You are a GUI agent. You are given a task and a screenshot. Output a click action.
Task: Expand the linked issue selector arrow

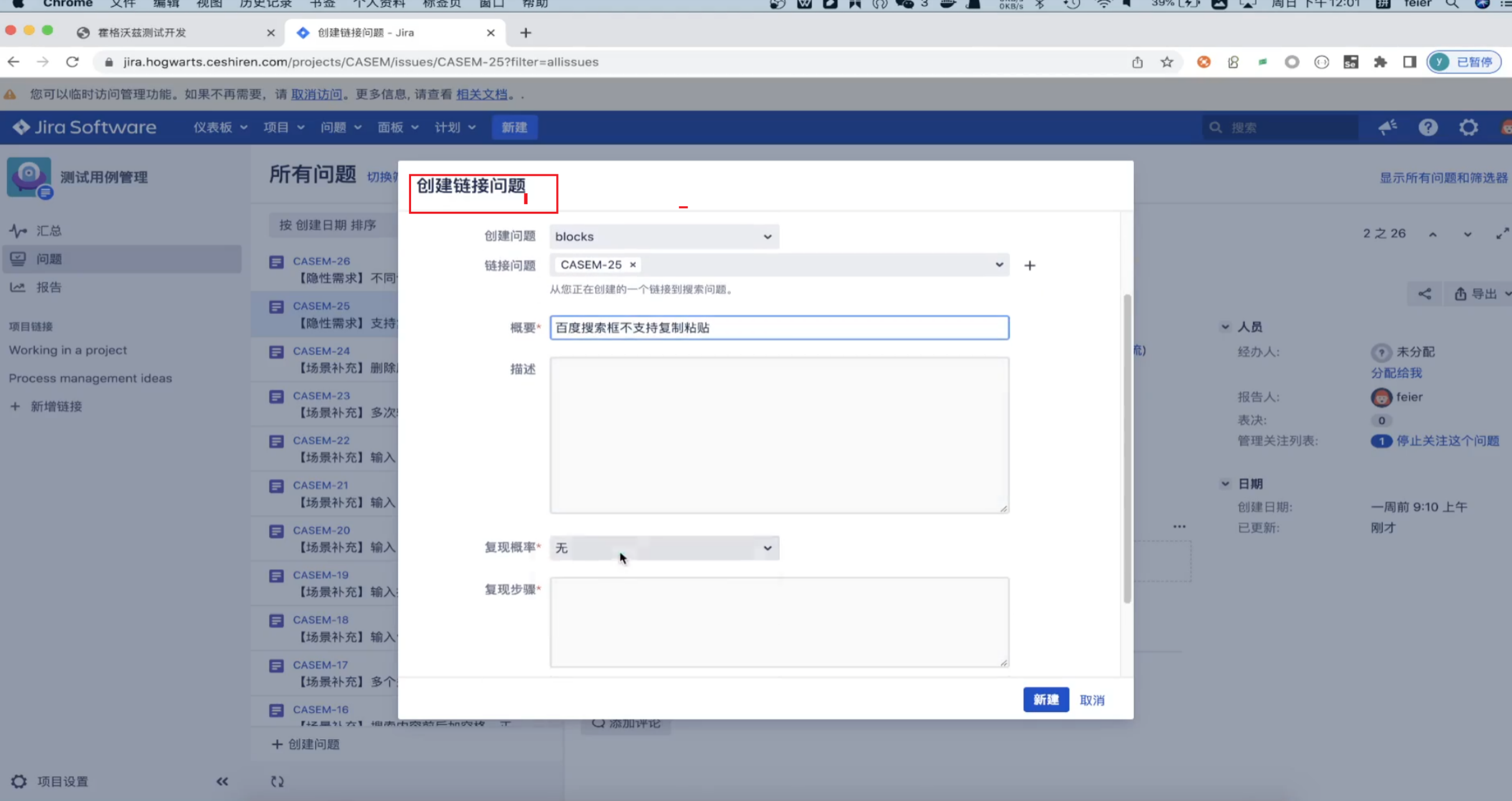[999, 265]
